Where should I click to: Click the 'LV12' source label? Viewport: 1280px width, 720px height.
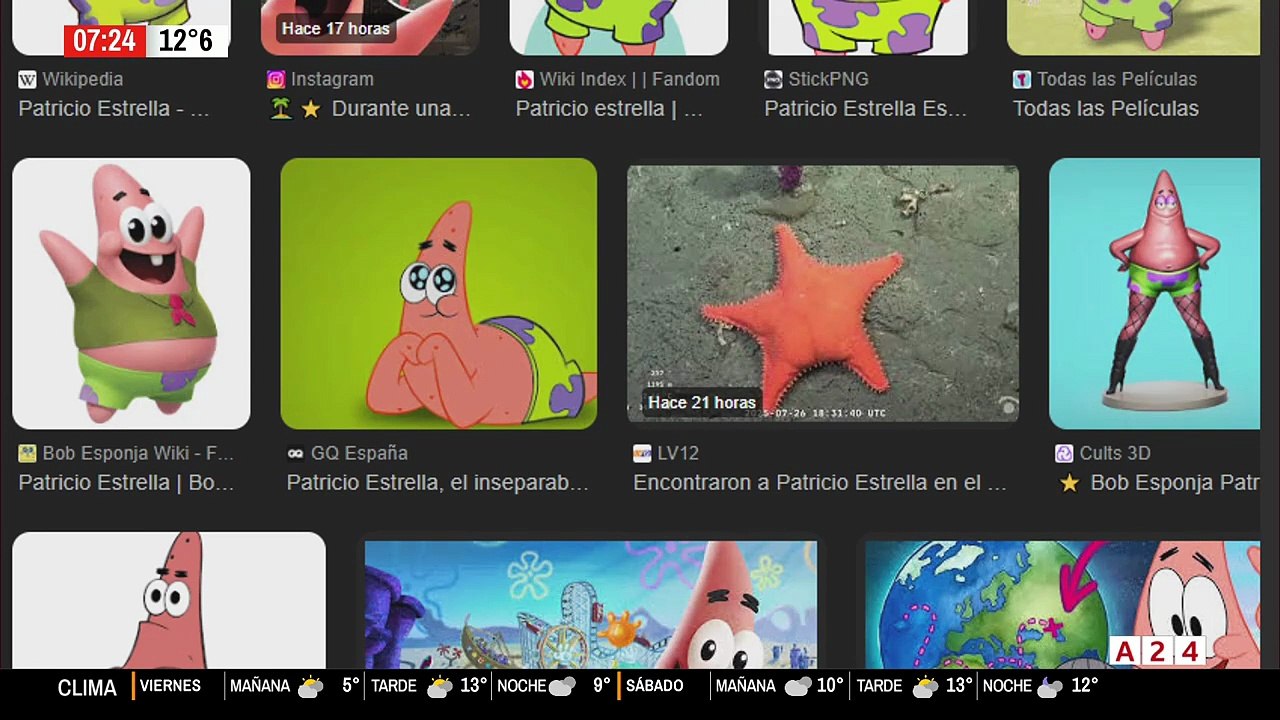click(x=678, y=453)
